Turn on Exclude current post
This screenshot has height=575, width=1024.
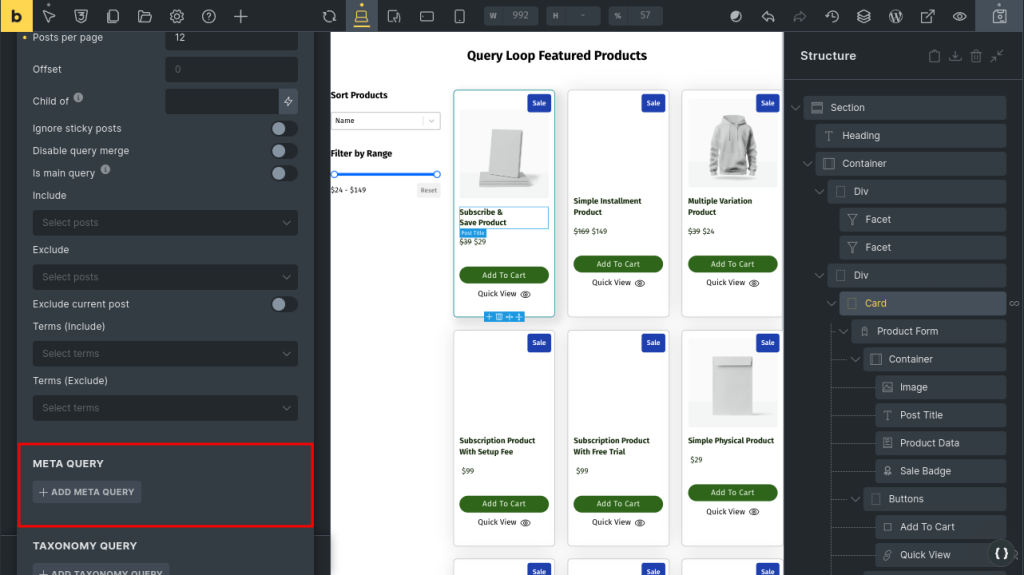coord(283,304)
